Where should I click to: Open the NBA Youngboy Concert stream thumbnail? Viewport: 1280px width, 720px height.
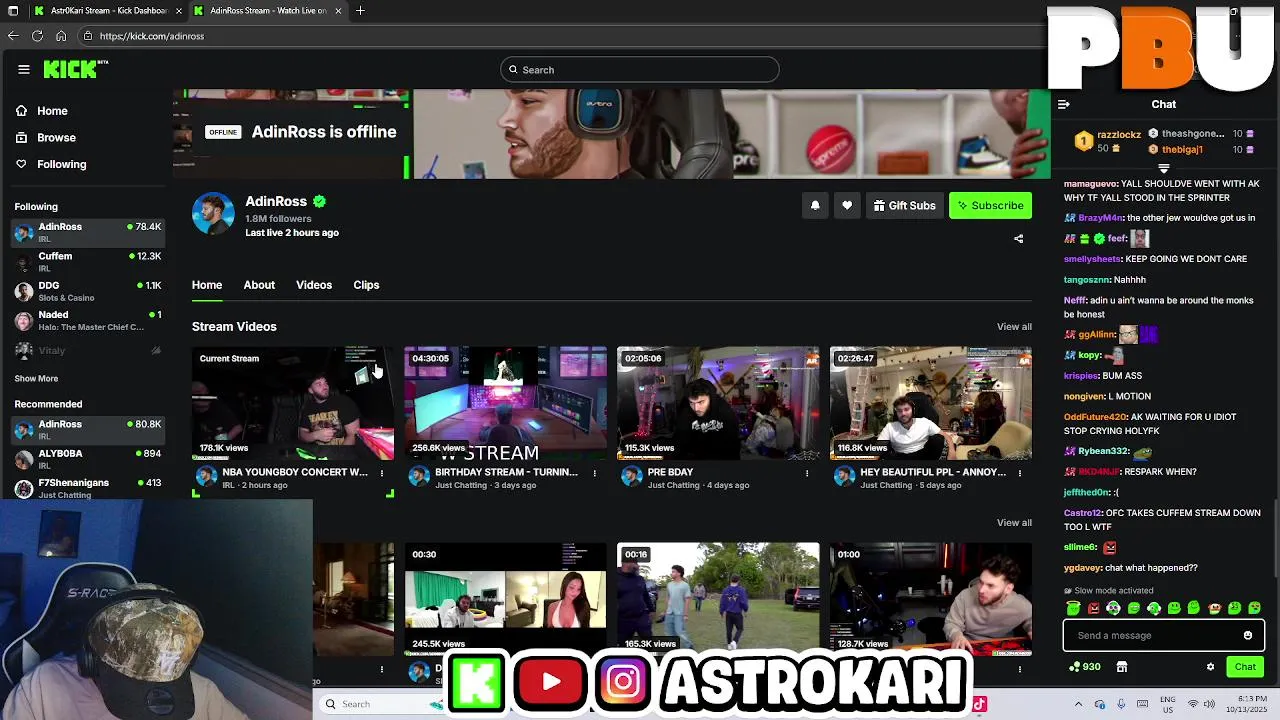(293, 403)
